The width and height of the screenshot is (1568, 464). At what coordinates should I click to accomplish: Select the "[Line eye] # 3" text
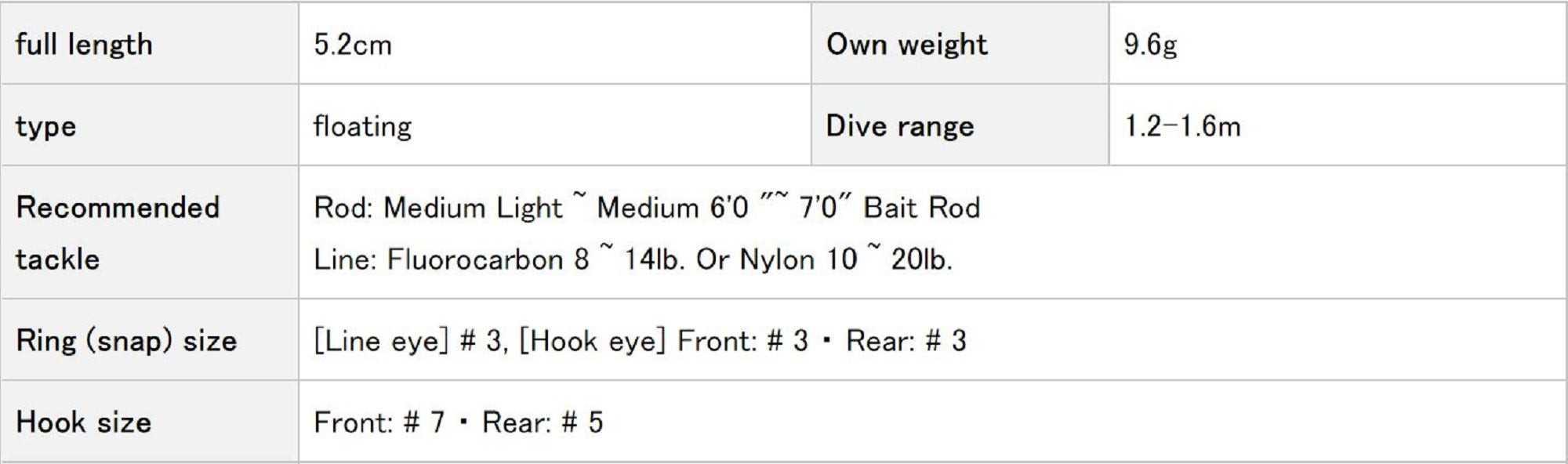(407, 341)
